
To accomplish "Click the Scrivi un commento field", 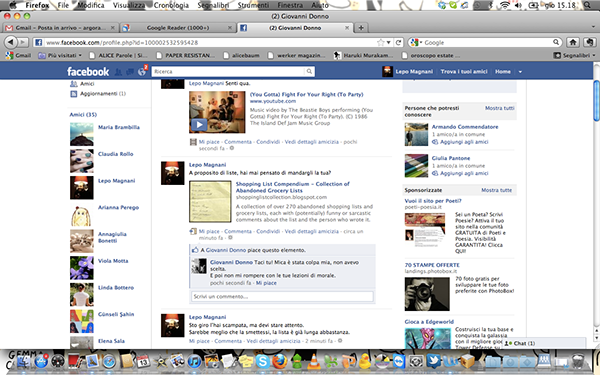I will click(x=282, y=297).
